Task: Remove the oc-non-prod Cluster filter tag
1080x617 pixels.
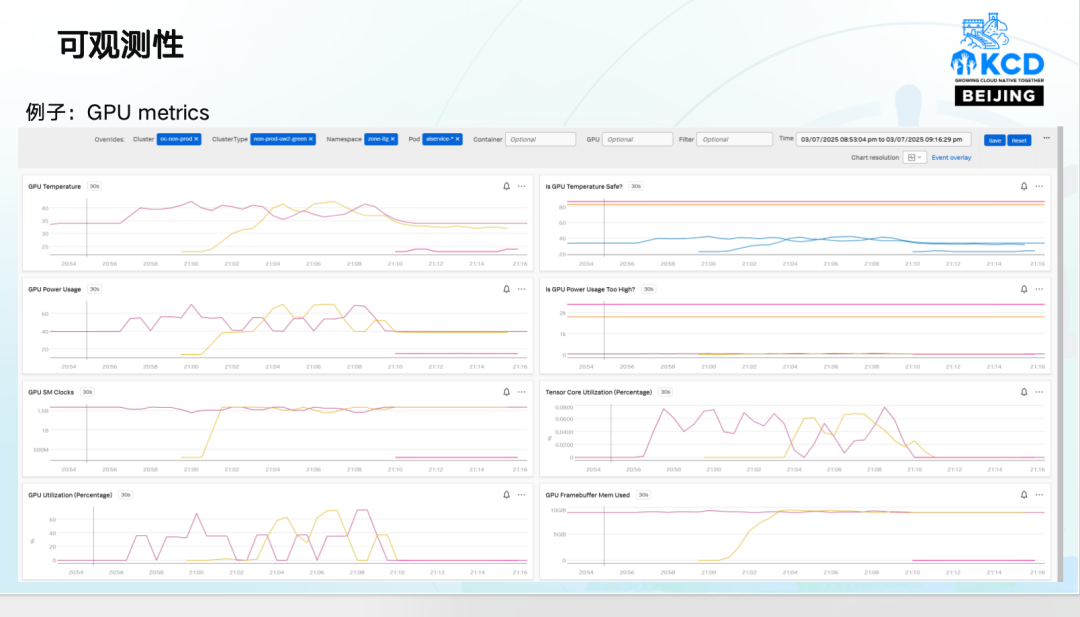Action: click(197, 140)
